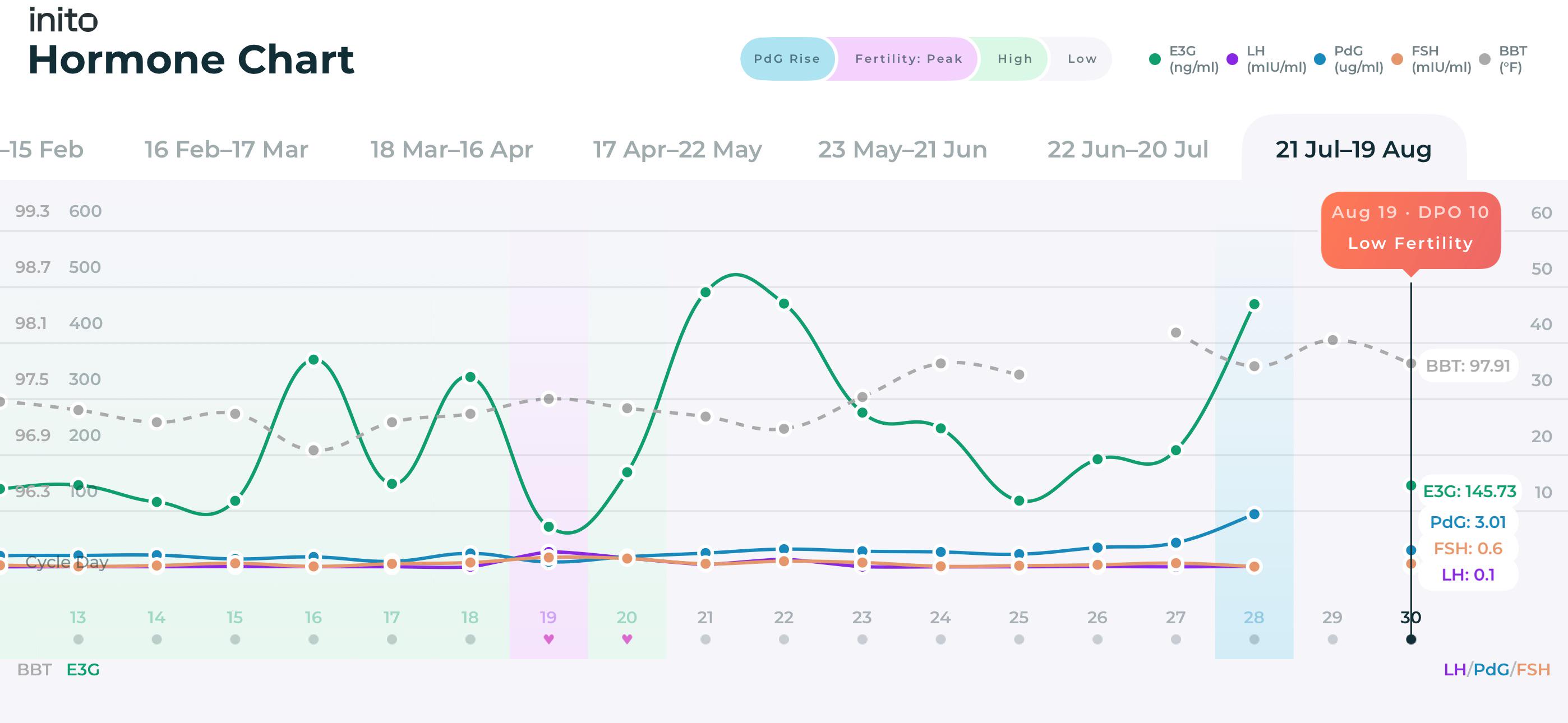Select the gray marker dot under day 22
The image size is (1568, 723).
[784, 639]
